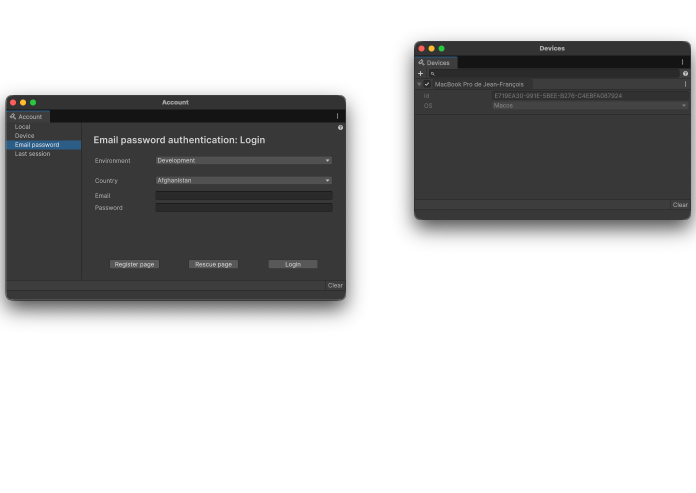
Task: Click the Devices tab's key icon
Action: [421, 63]
